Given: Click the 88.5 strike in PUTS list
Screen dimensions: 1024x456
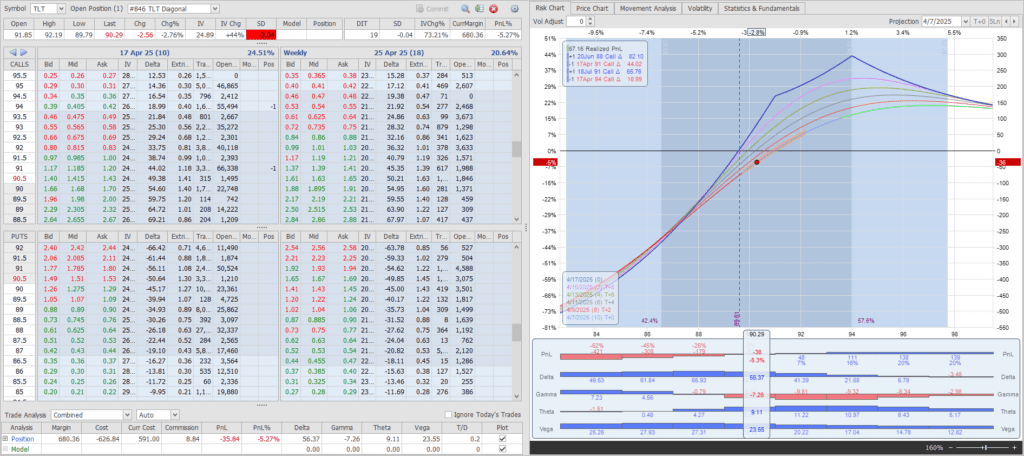Looking at the screenshot, I should [x=19, y=319].
